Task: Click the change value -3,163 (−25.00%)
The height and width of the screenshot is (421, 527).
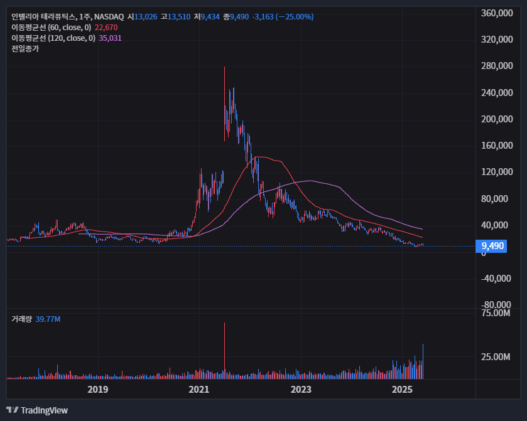Action: coord(283,17)
